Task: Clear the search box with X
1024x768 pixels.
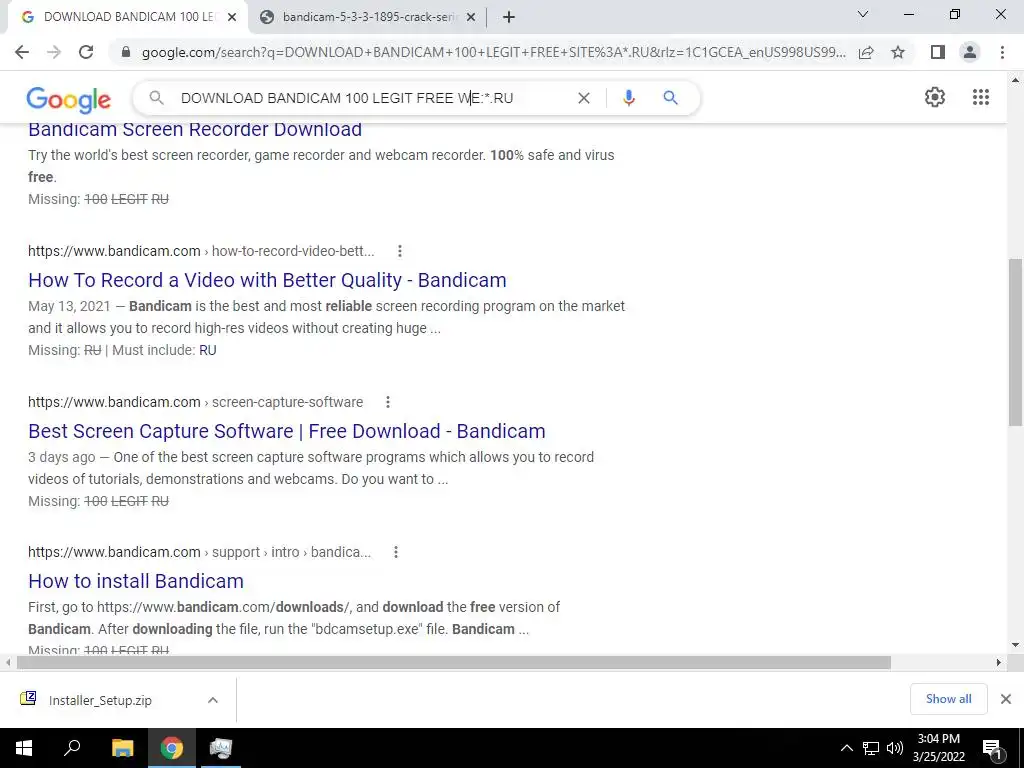Action: coord(584,98)
